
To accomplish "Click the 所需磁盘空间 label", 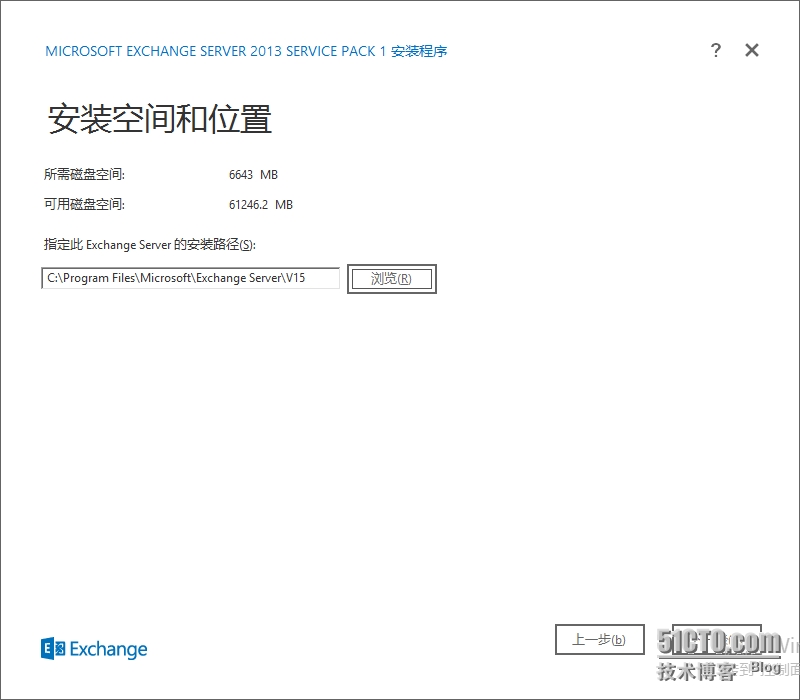I will click(x=82, y=174).
